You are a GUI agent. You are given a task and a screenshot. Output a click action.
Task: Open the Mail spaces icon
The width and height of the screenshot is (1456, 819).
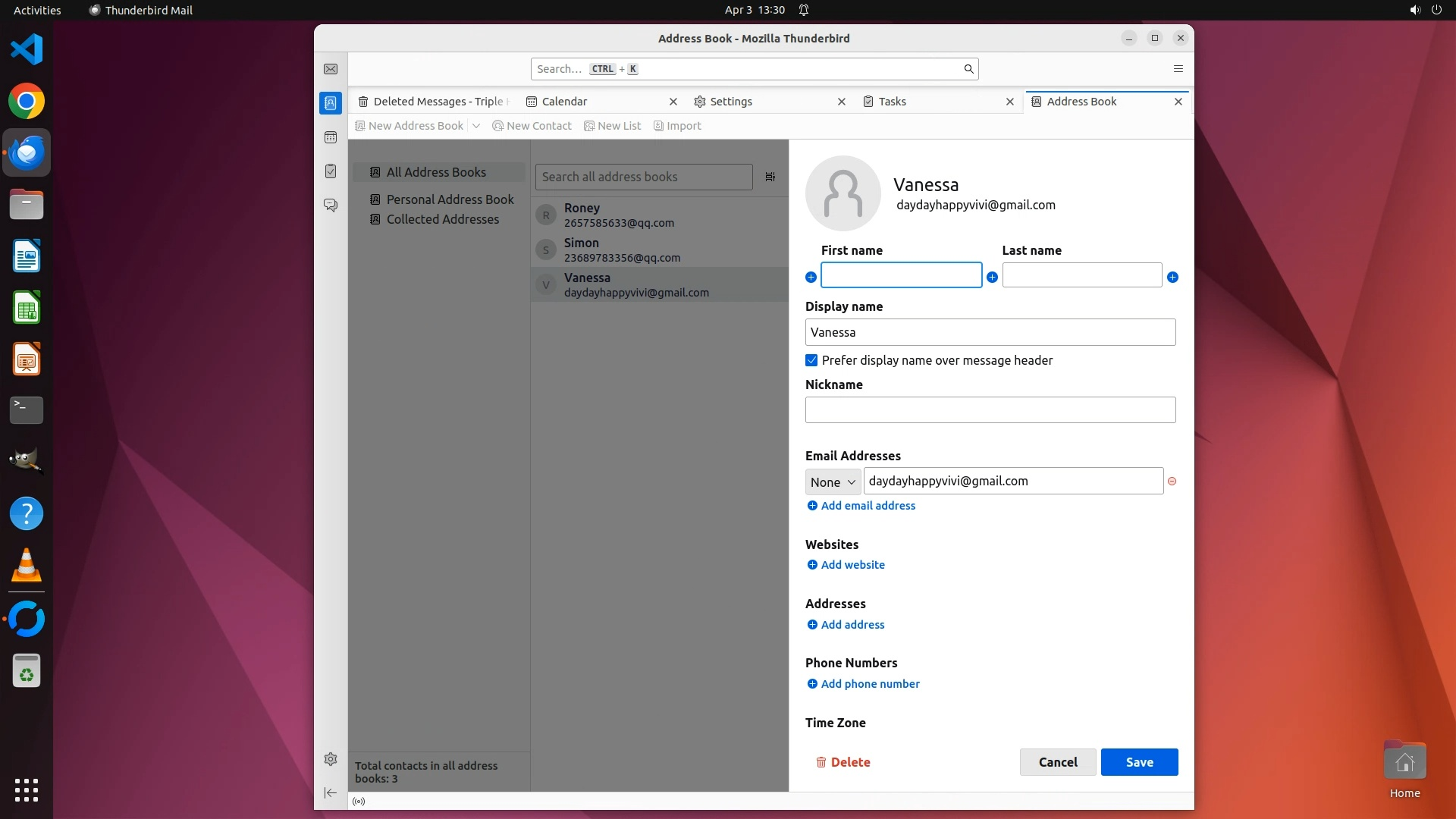[331, 69]
